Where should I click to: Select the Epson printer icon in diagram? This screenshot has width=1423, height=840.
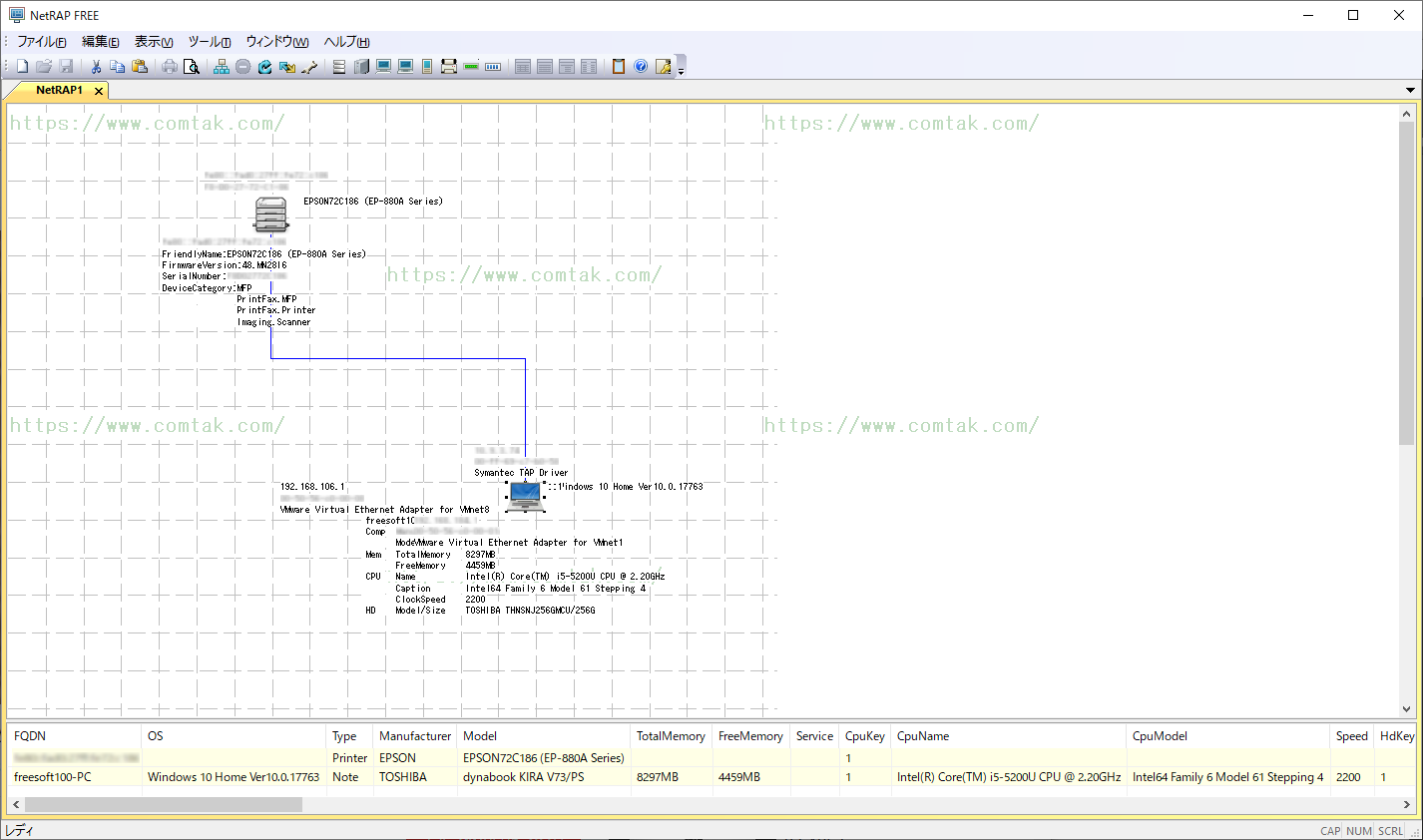pyautogui.click(x=271, y=213)
